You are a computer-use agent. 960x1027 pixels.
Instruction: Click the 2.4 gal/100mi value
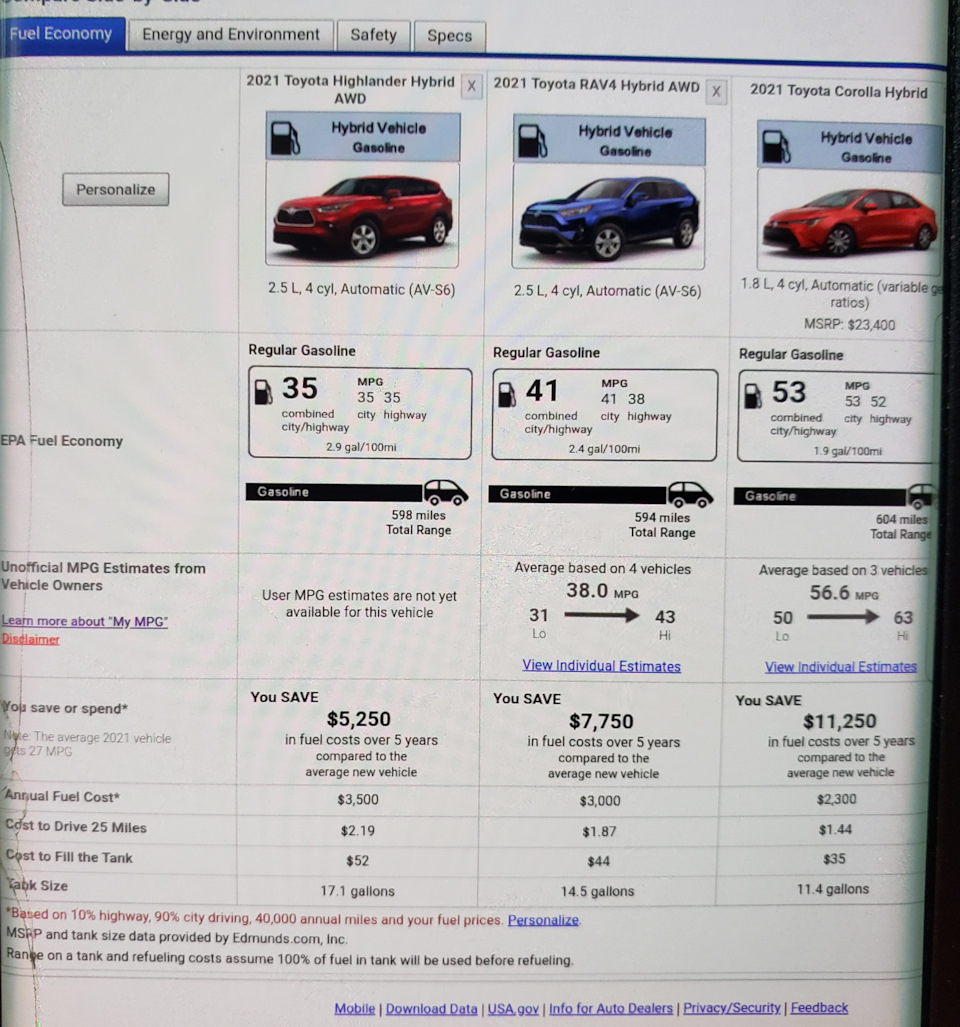pyautogui.click(x=604, y=449)
